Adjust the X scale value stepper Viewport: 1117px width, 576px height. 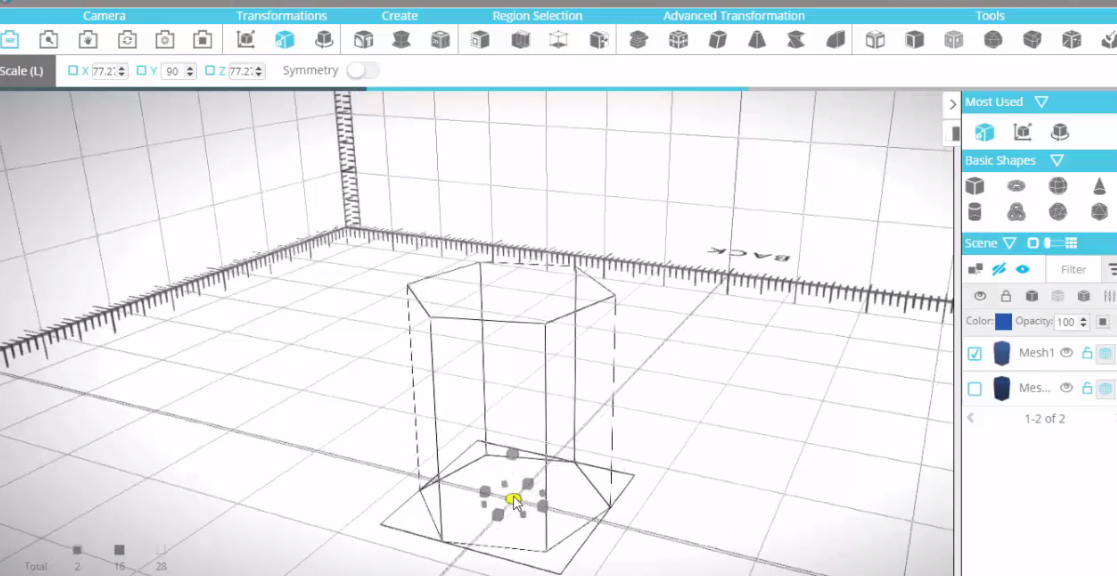pyautogui.click(x=122, y=71)
